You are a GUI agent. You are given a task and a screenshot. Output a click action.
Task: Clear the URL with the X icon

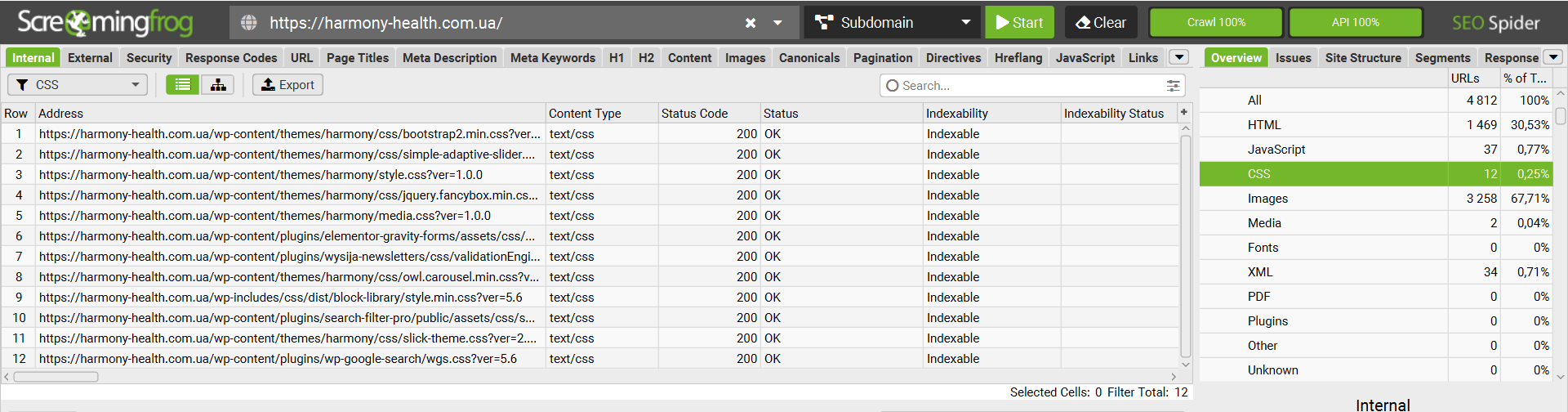pos(751,23)
